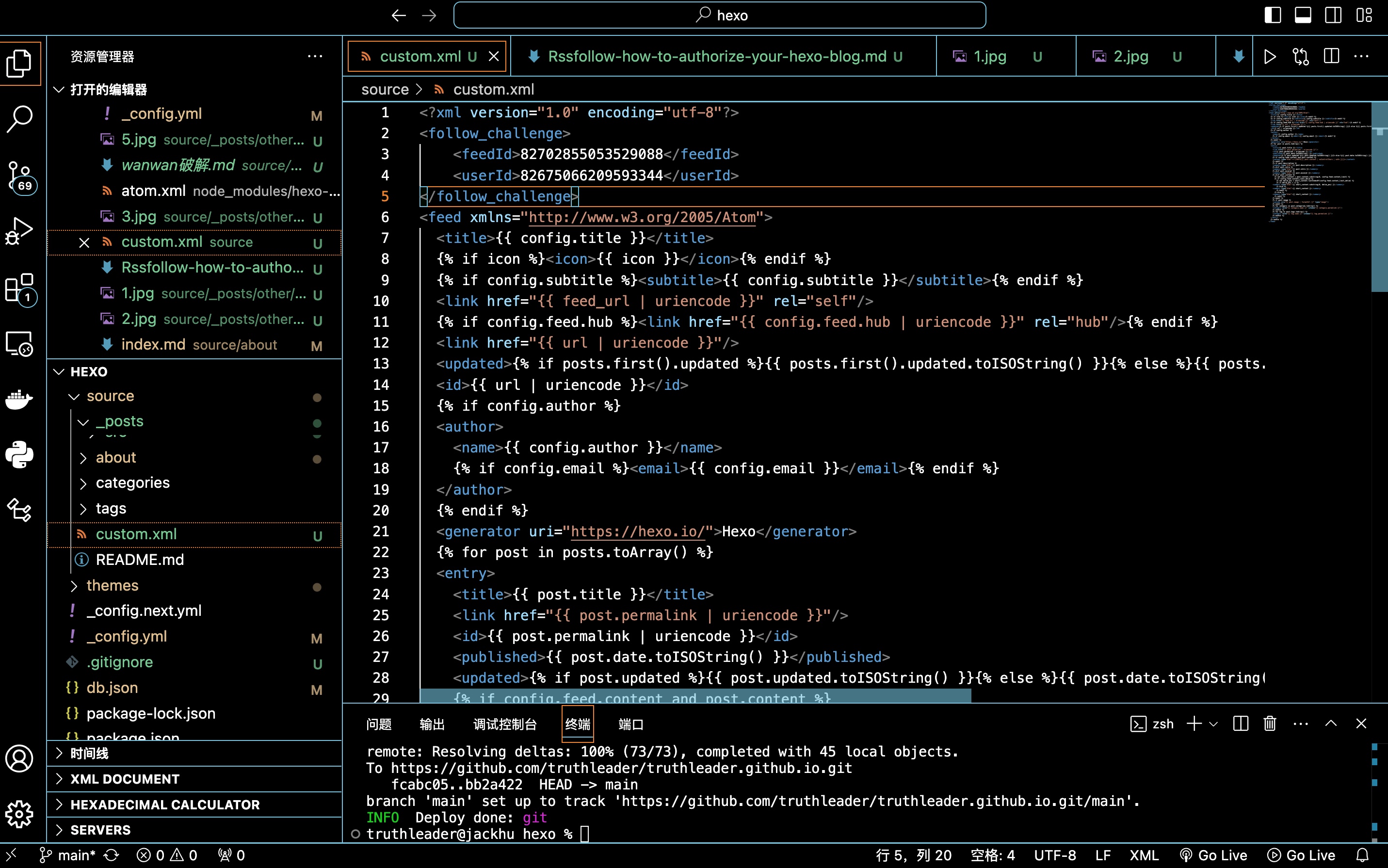Screen dimensions: 1388x868
Task: Open Source Control view with 69 changes
Action: 19,176
